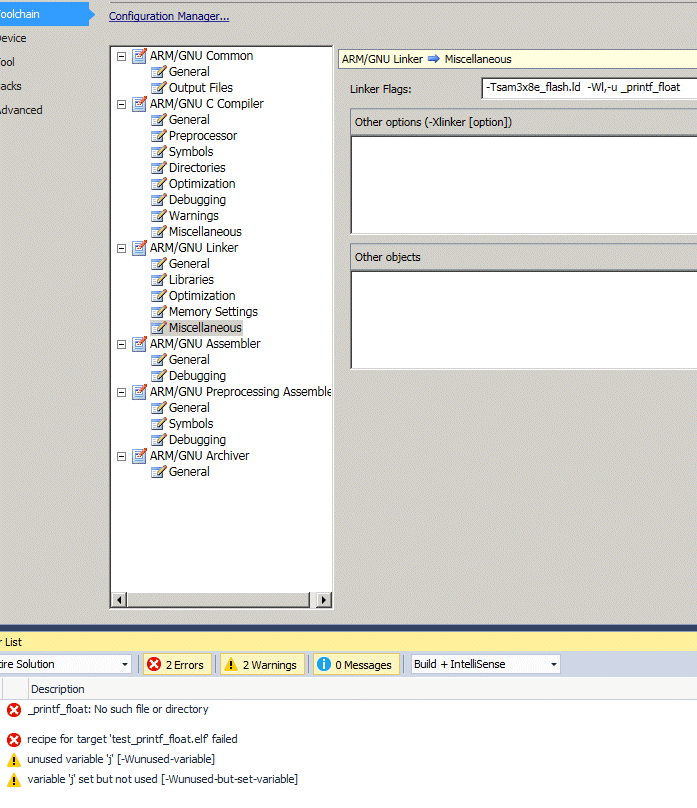697x808 pixels.
Task: Click the ARM/GNU C Compiler category icon
Action: tap(139, 104)
